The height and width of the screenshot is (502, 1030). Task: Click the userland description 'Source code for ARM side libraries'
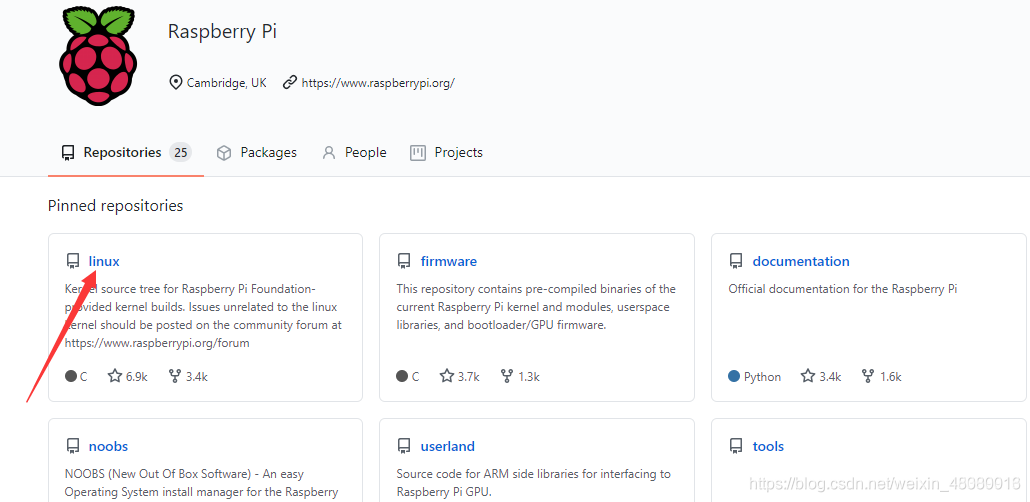(533, 483)
